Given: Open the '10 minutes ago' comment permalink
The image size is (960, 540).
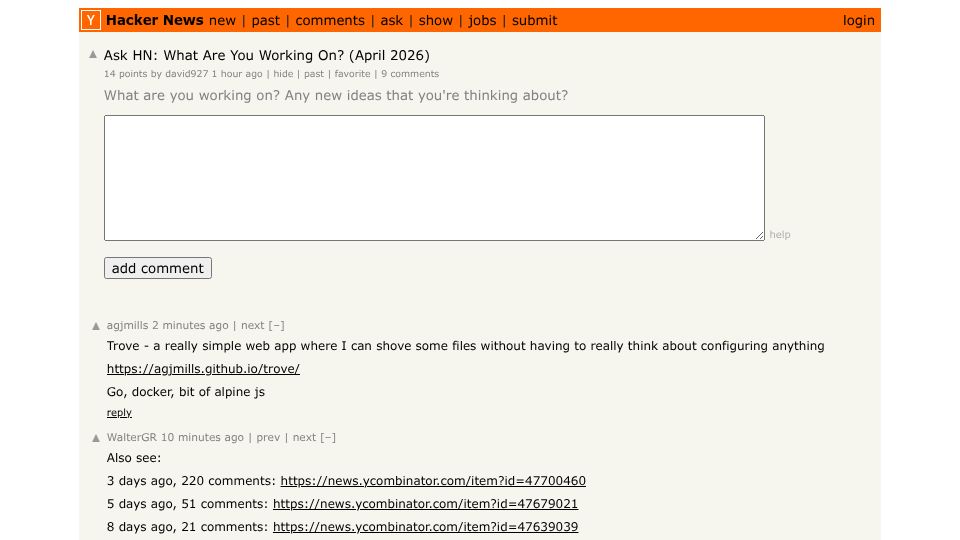Looking at the screenshot, I should click(202, 438).
